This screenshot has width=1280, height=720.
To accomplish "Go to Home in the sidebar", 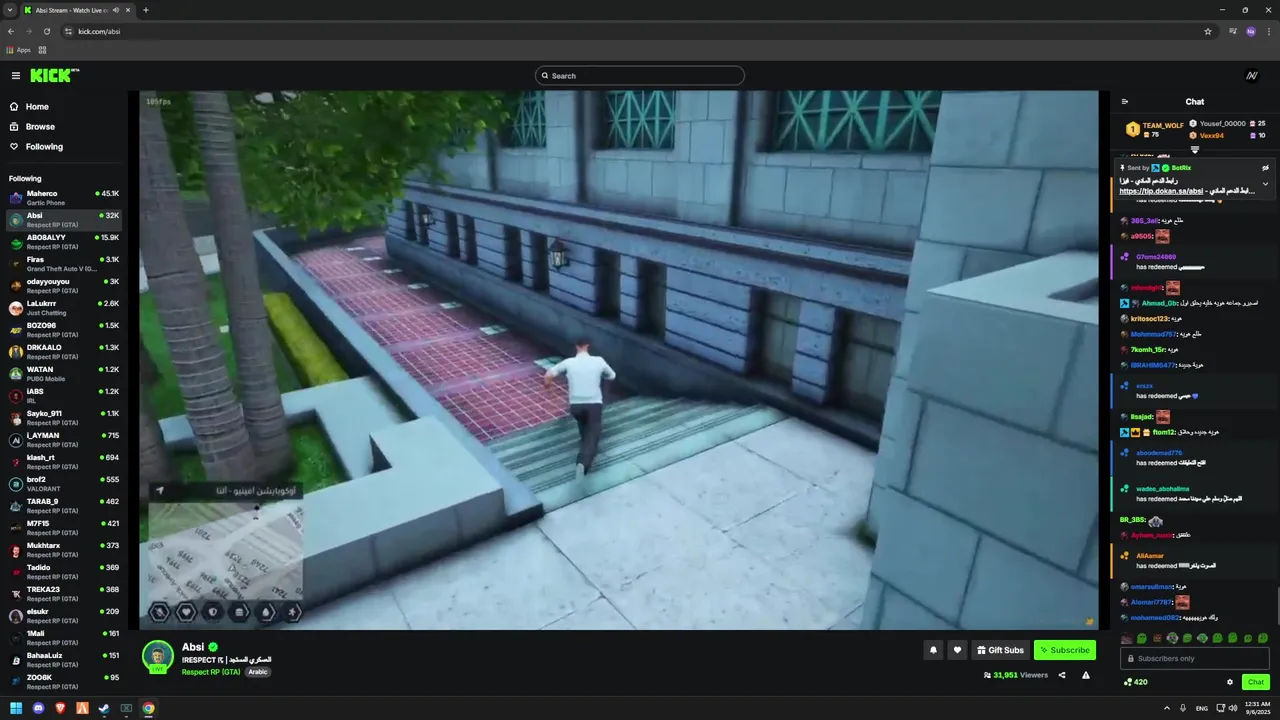I will click(x=62, y=107).
